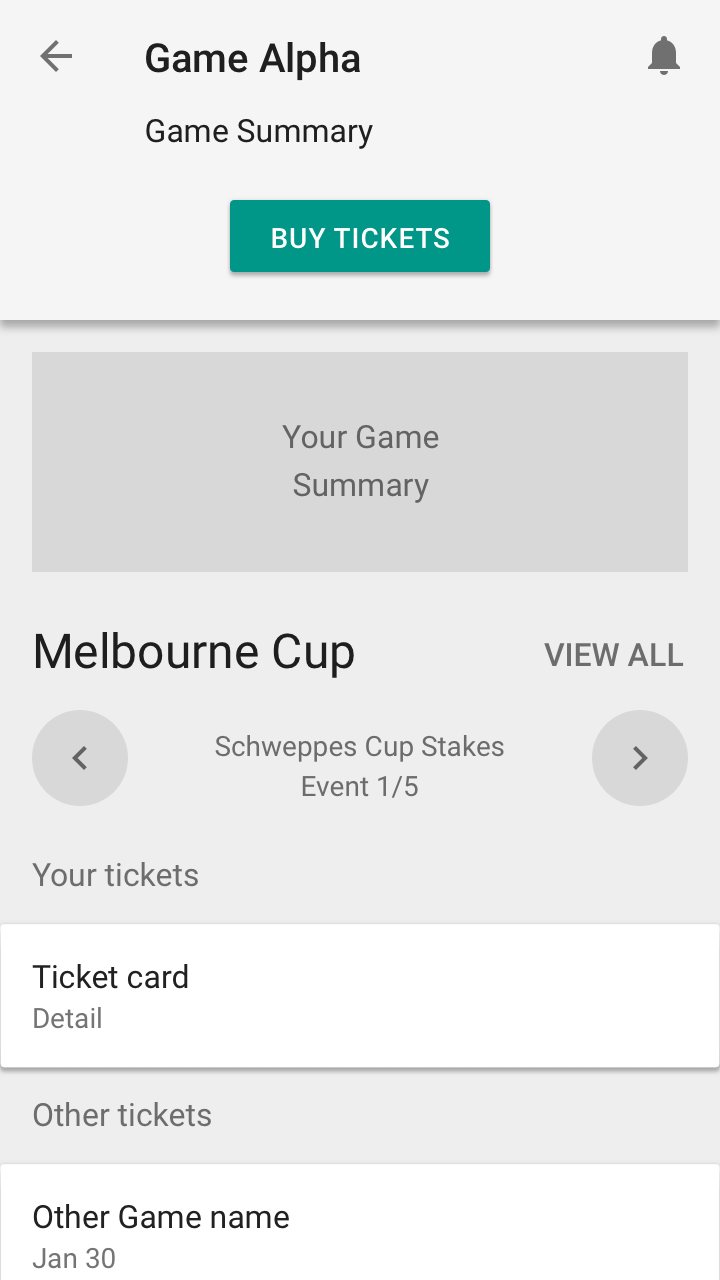Go to next event with right chevron
The image size is (720, 1280).
[x=640, y=758]
